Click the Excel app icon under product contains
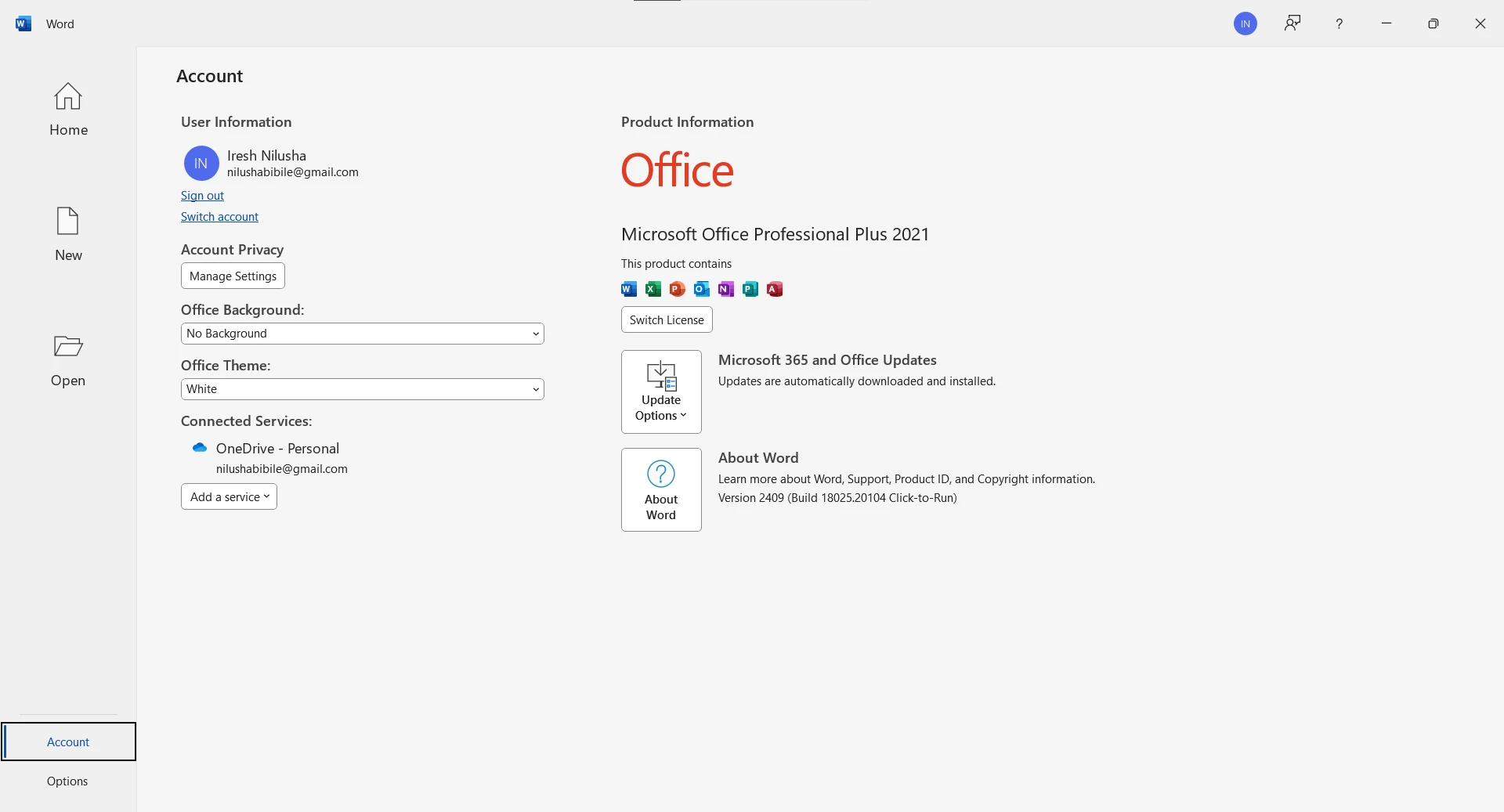Screen dimensions: 1504x812 point(653,289)
